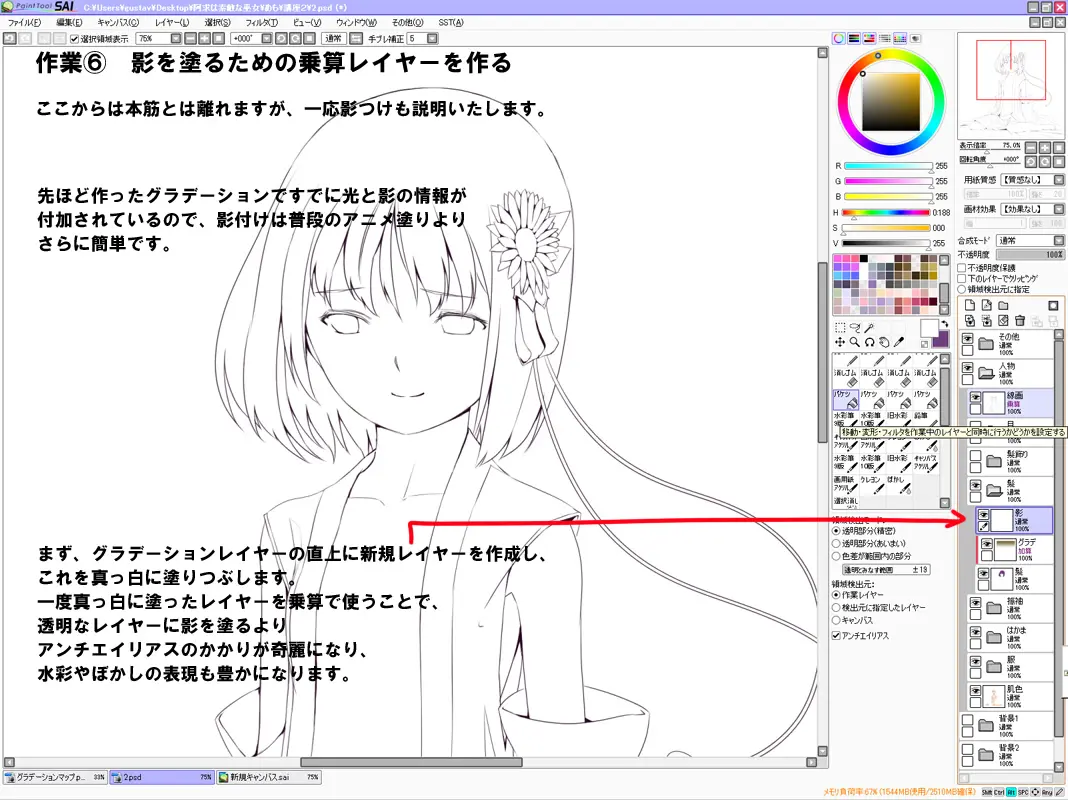The image size is (1068, 800).
Task: Select the rotate canvas tool
Action: (870, 342)
